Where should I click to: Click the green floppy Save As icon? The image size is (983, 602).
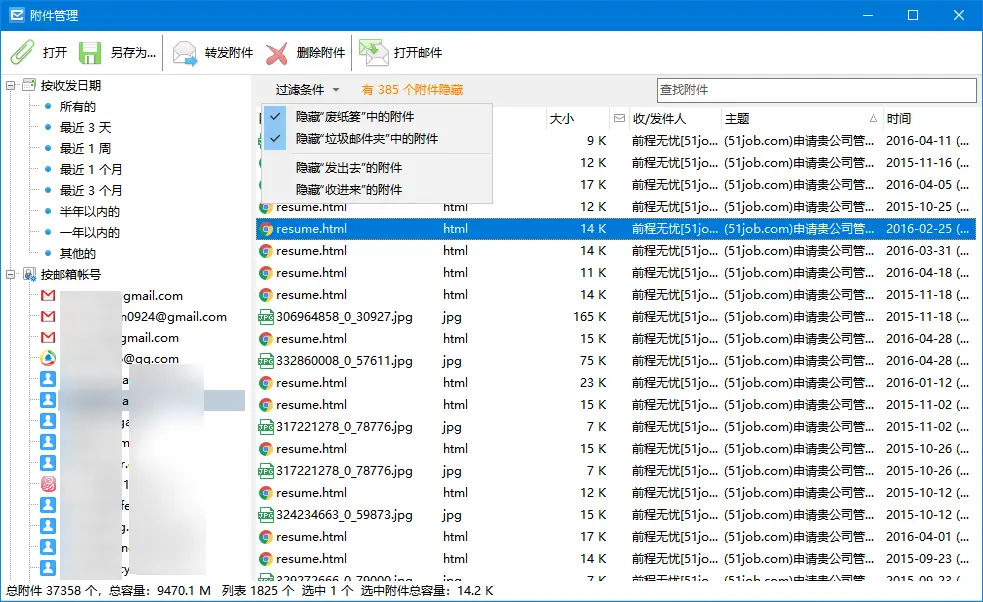coord(90,53)
